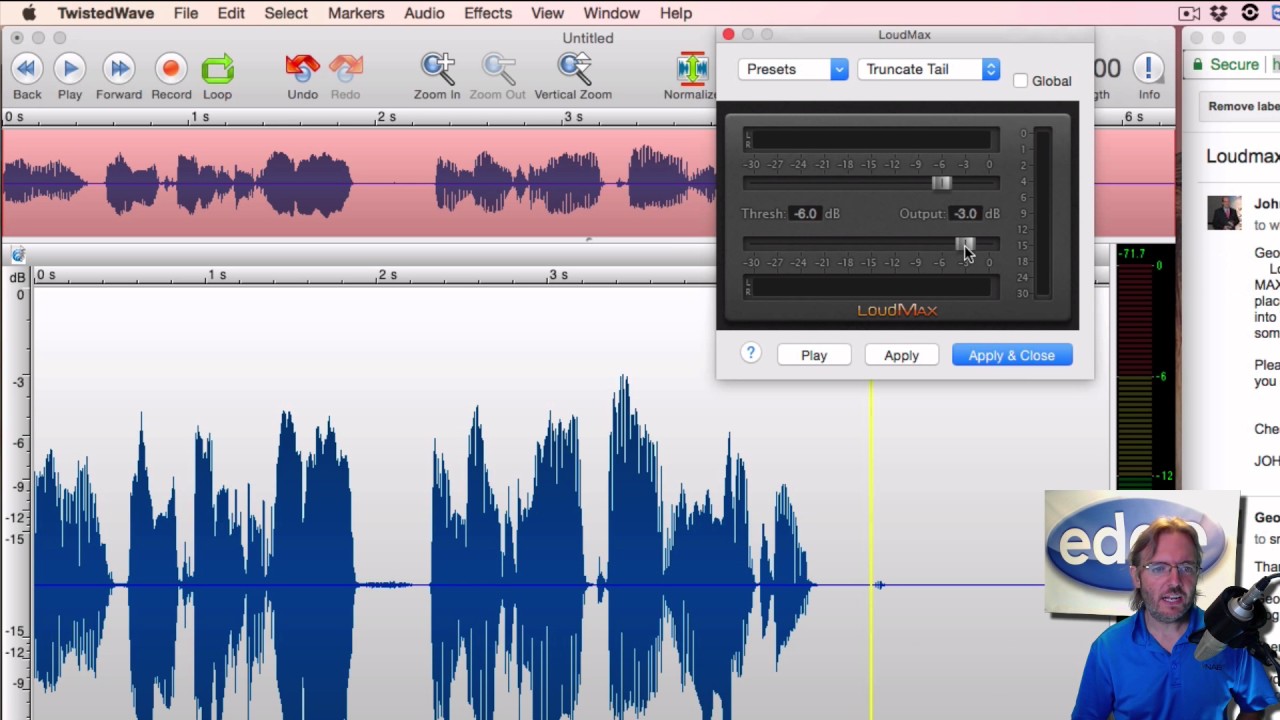Image resolution: width=1280 pixels, height=720 pixels.
Task: Open the Edit menu
Action: (x=231, y=13)
